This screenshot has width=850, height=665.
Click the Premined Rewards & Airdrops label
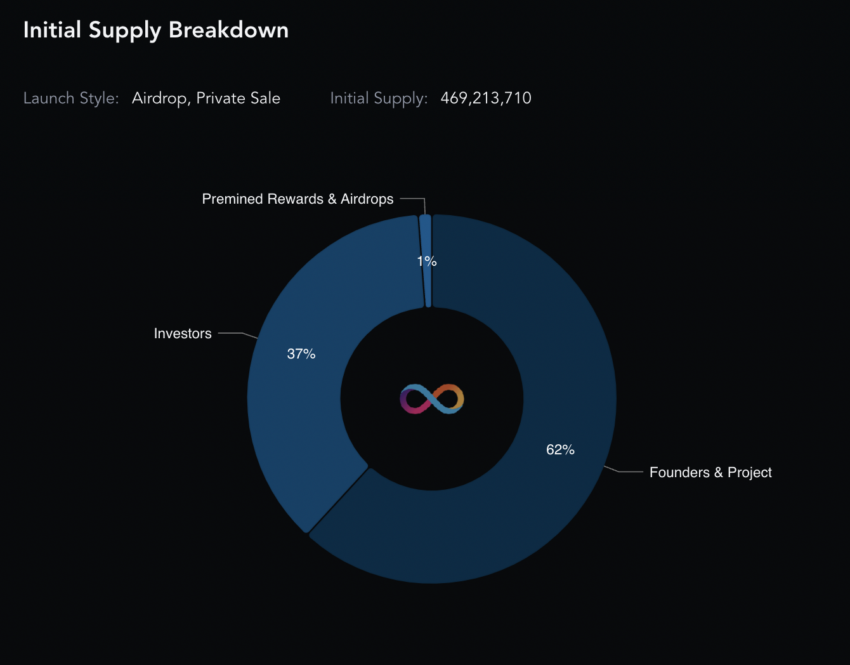[x=298, y=199]
